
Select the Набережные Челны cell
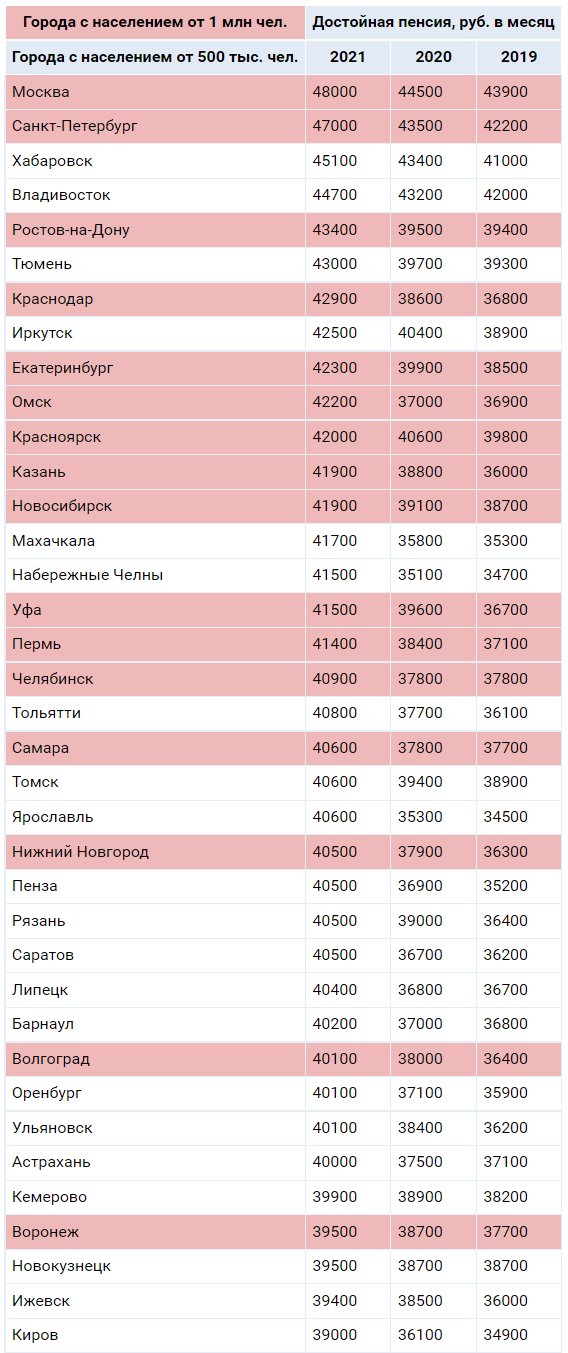point(155,575)
